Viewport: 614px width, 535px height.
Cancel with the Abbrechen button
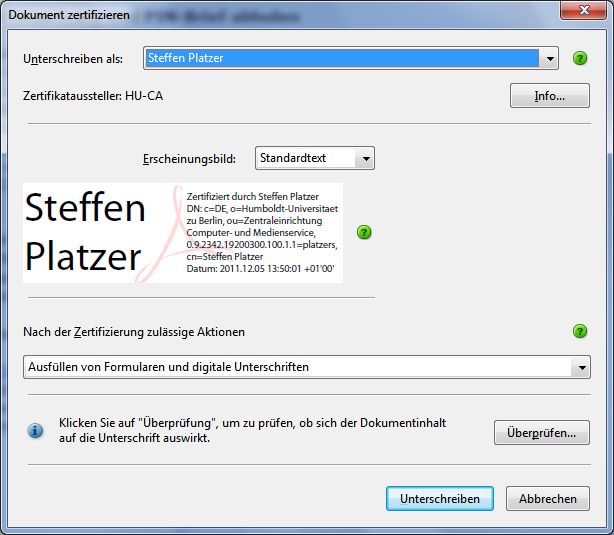point(548,498)
